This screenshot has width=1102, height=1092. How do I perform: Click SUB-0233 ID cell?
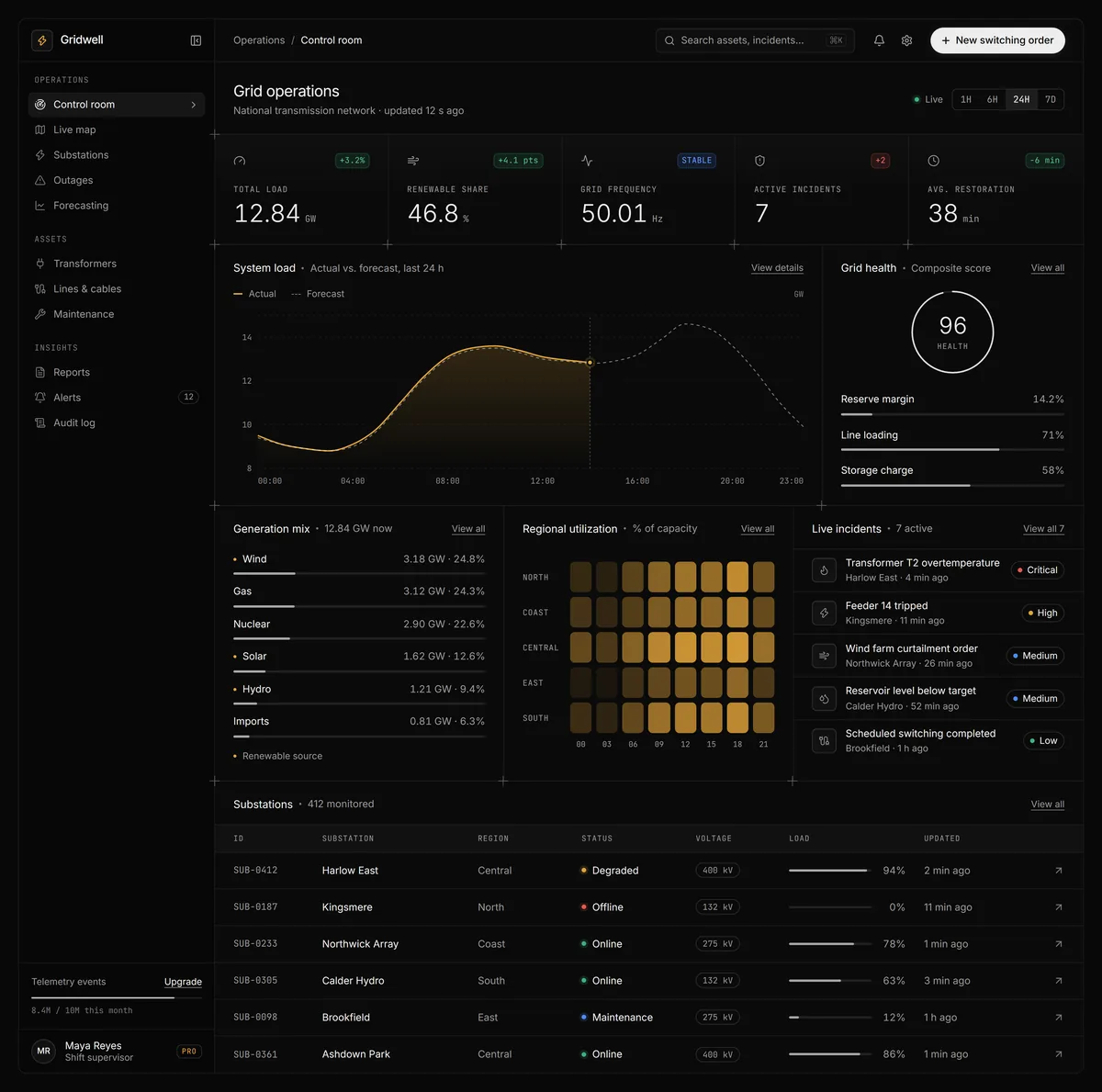click(255, 944)
